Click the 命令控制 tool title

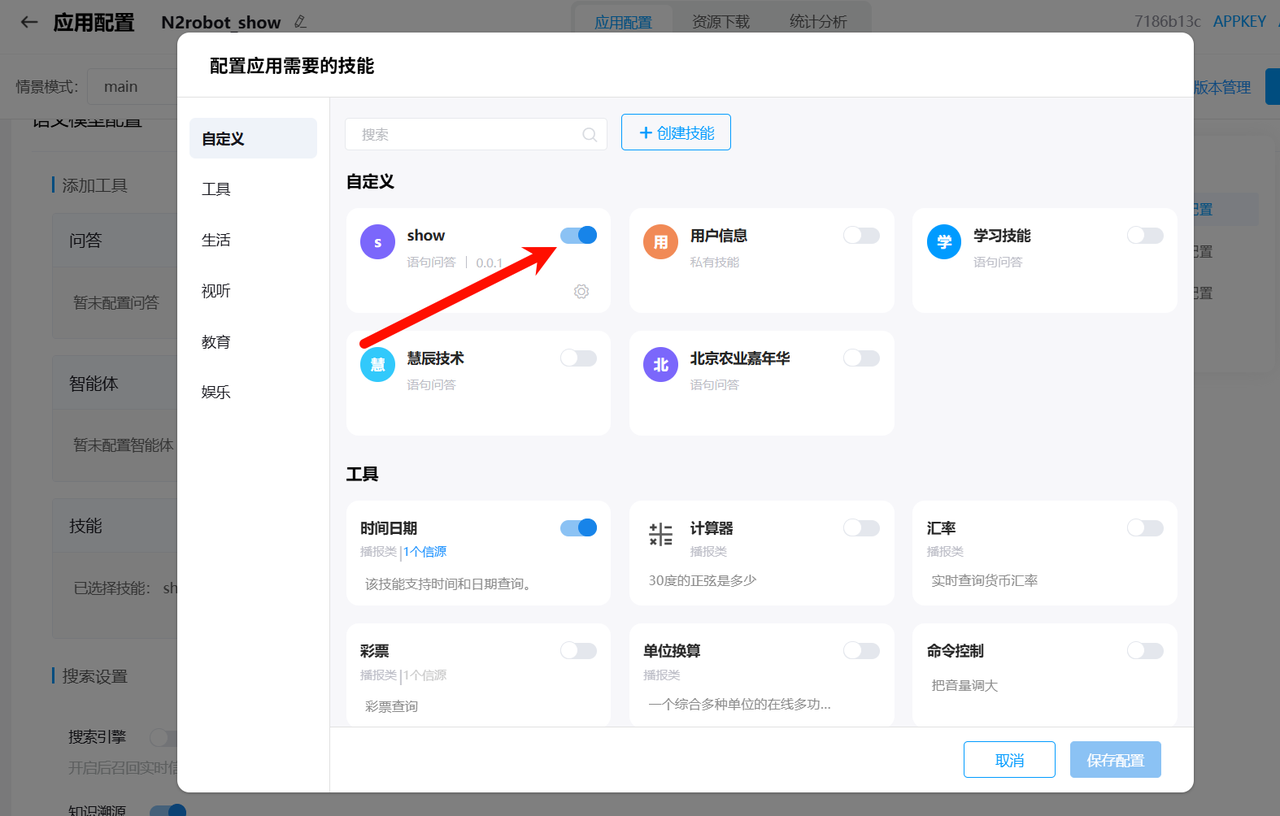coord(955,651)
